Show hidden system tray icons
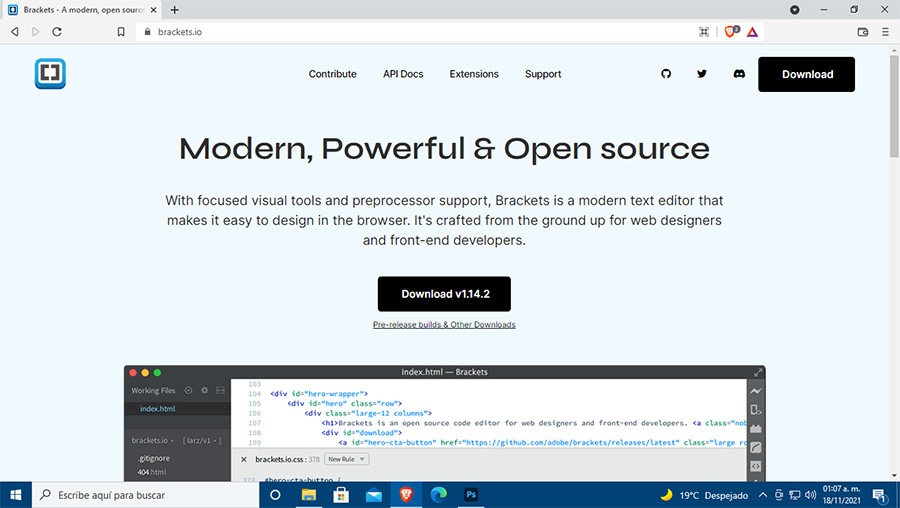 pos(763,495)
